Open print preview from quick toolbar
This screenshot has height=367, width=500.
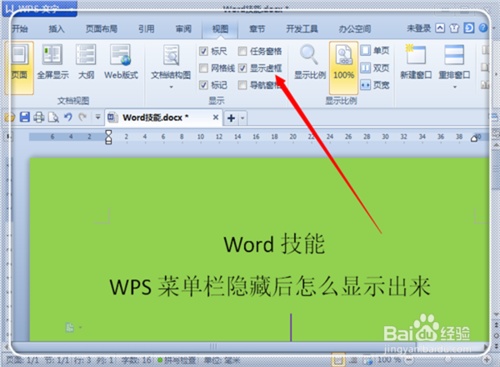click(x=53, y=117)
